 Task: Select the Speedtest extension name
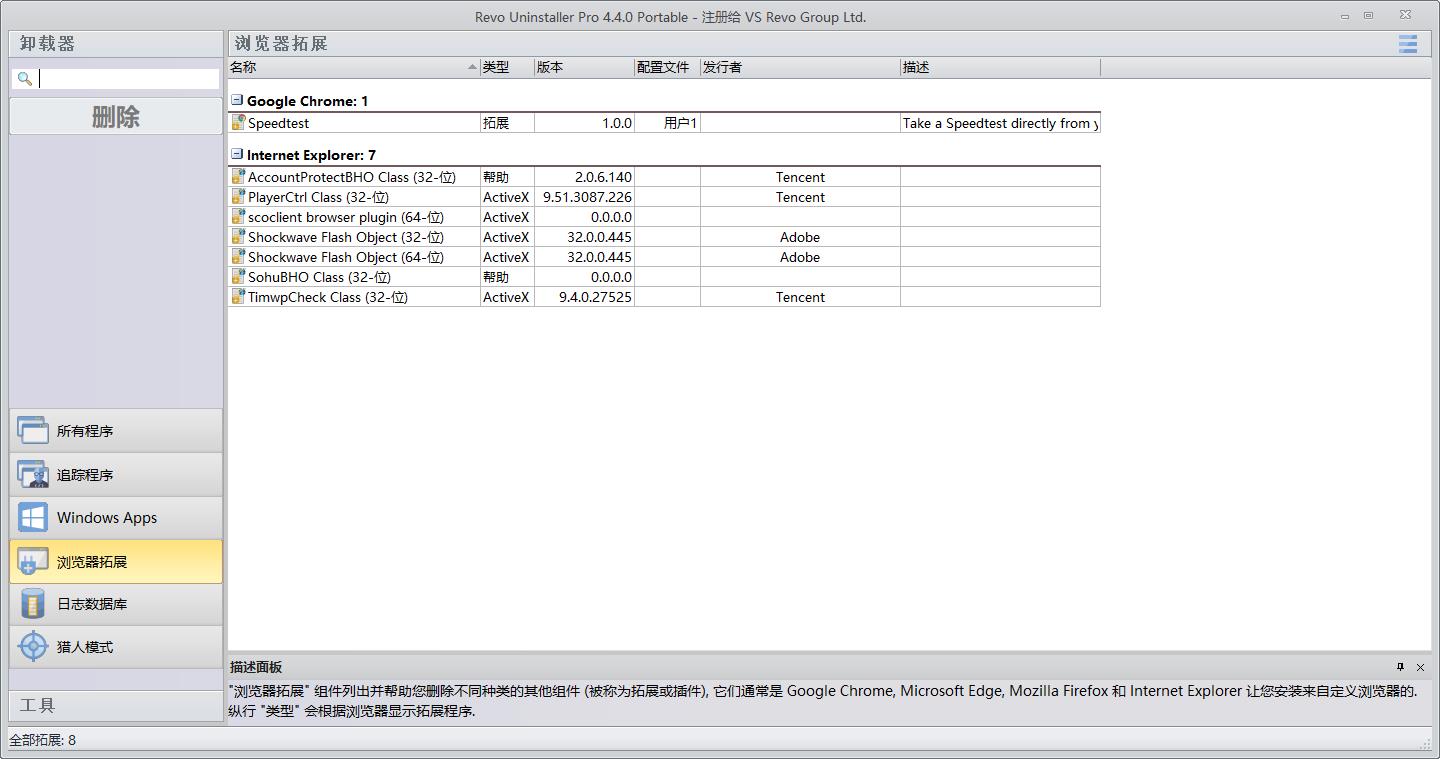278,123
